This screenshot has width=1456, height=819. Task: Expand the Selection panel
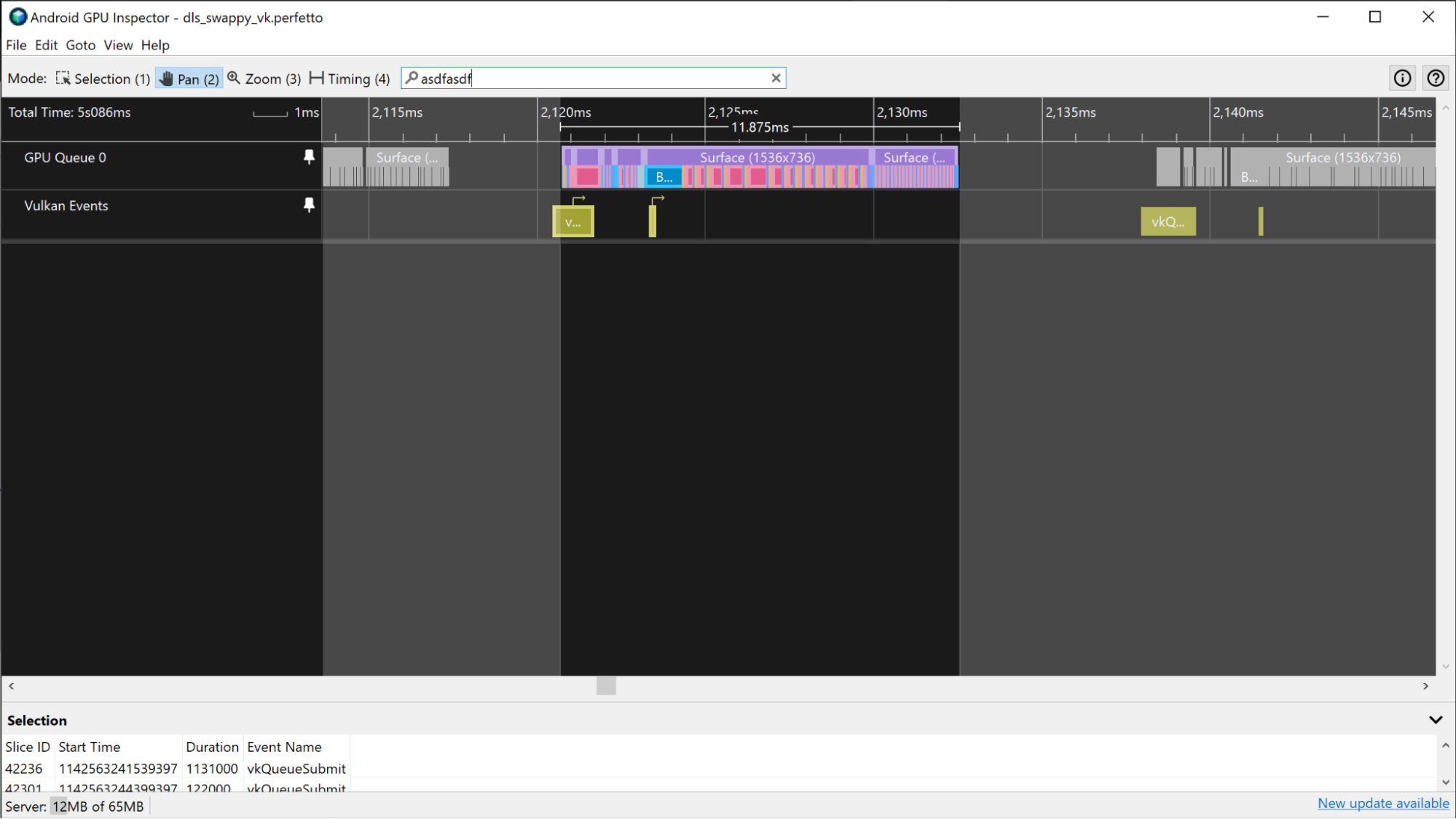(x=1435, y=720)
